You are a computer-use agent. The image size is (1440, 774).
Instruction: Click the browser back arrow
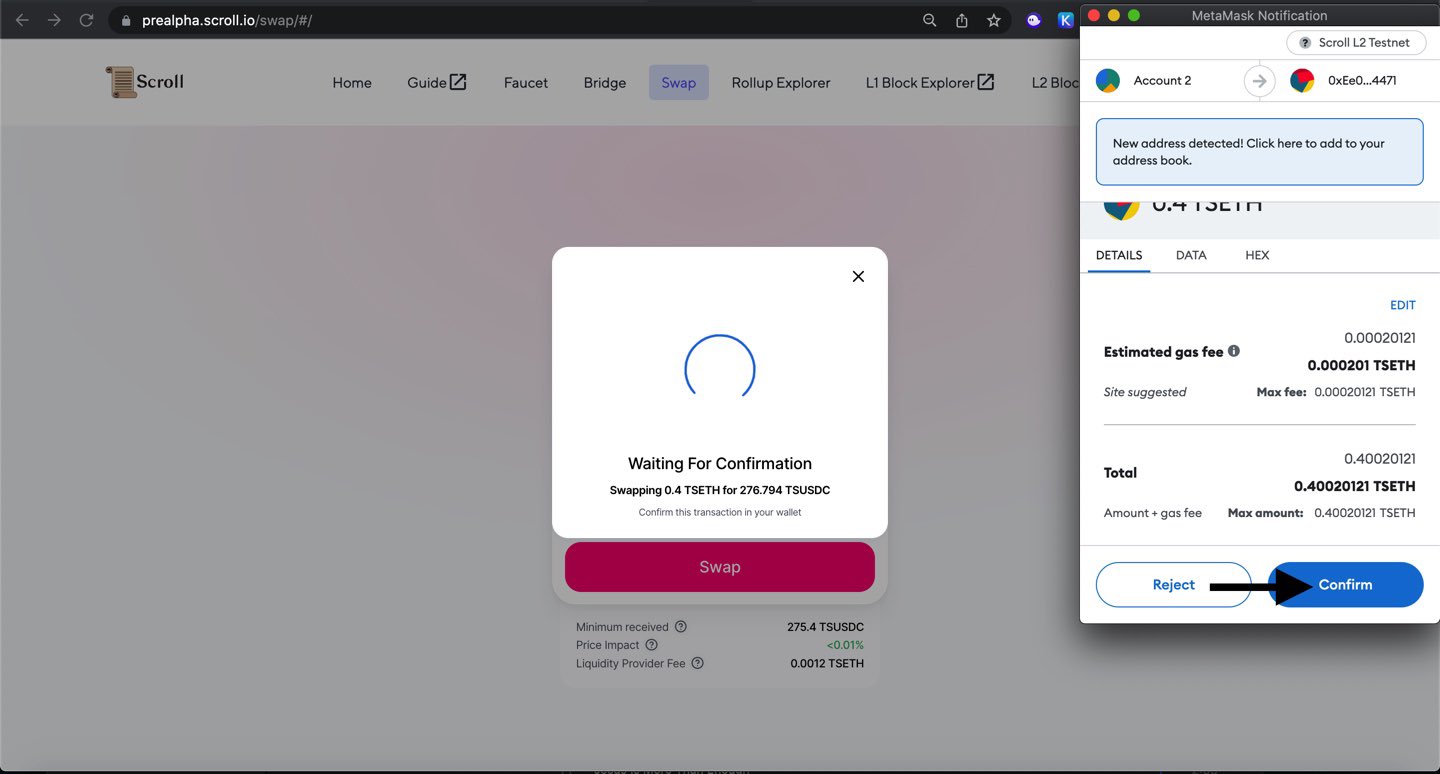[x=22, y=20]
